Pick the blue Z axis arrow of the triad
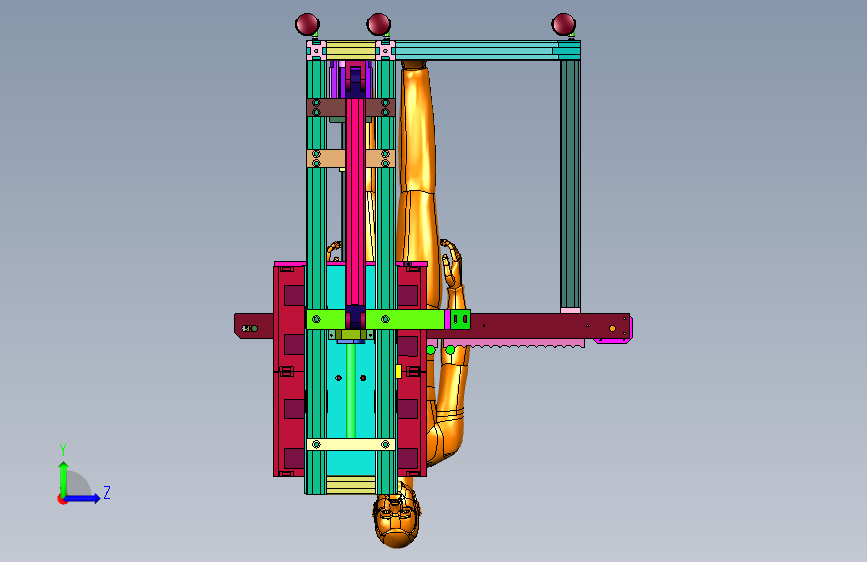The width and height of the screenshot is (867, 562). point(82,498)
